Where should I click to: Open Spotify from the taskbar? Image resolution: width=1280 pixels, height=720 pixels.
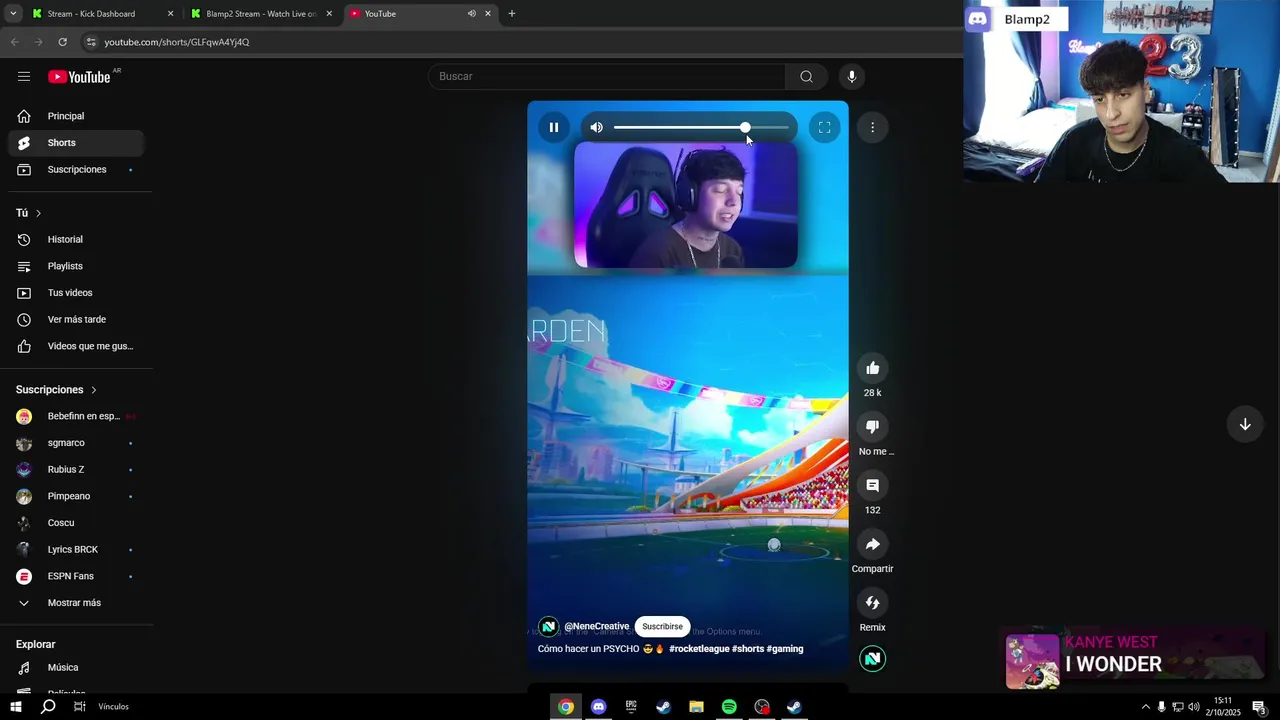tap(729, 707)
